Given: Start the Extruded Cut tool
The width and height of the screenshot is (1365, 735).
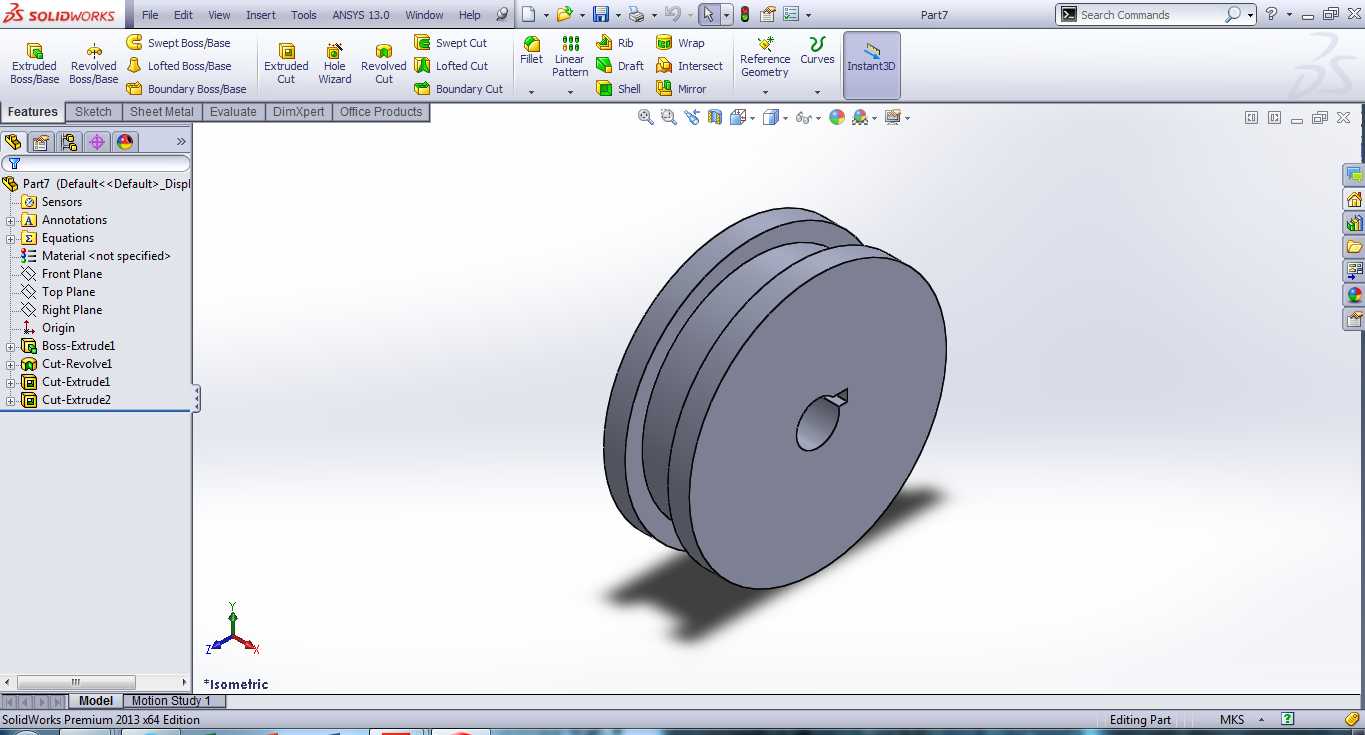Looking at the screenshot, I should [x=286, y=63].
